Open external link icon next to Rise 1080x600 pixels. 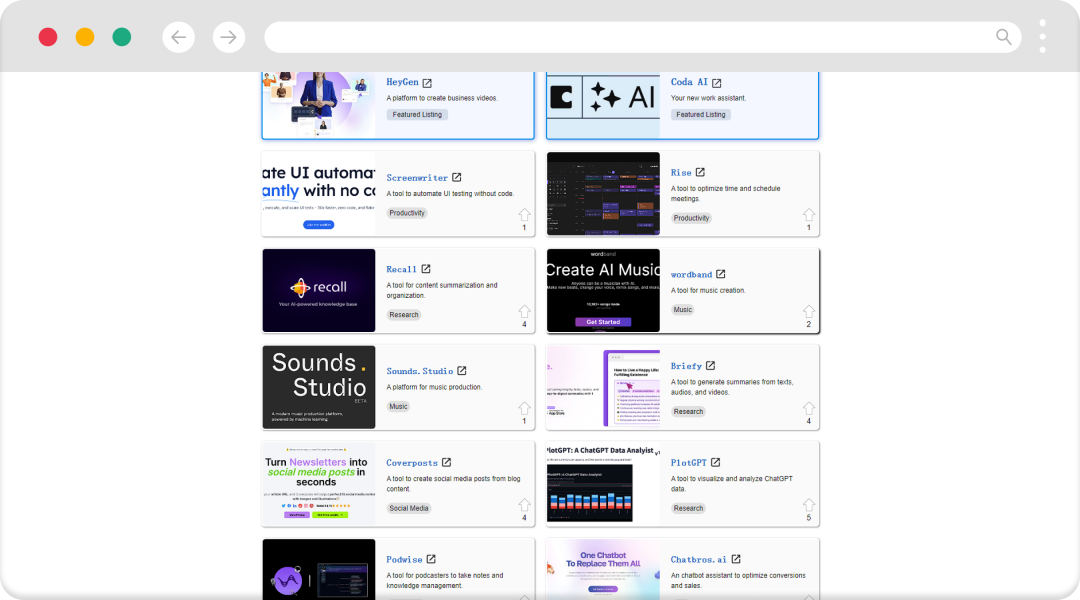tap(700, 172)
